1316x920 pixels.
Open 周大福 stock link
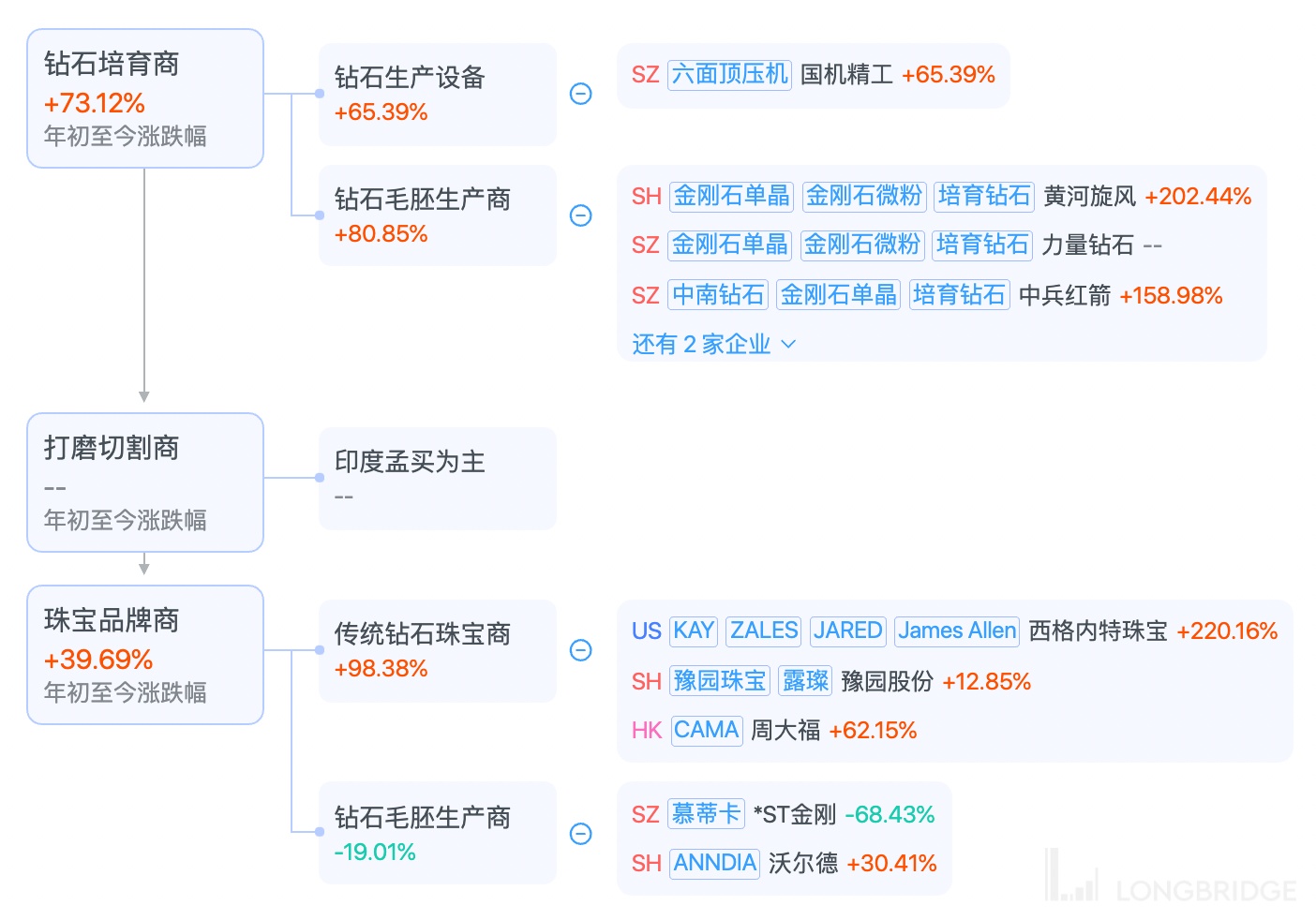785,731
